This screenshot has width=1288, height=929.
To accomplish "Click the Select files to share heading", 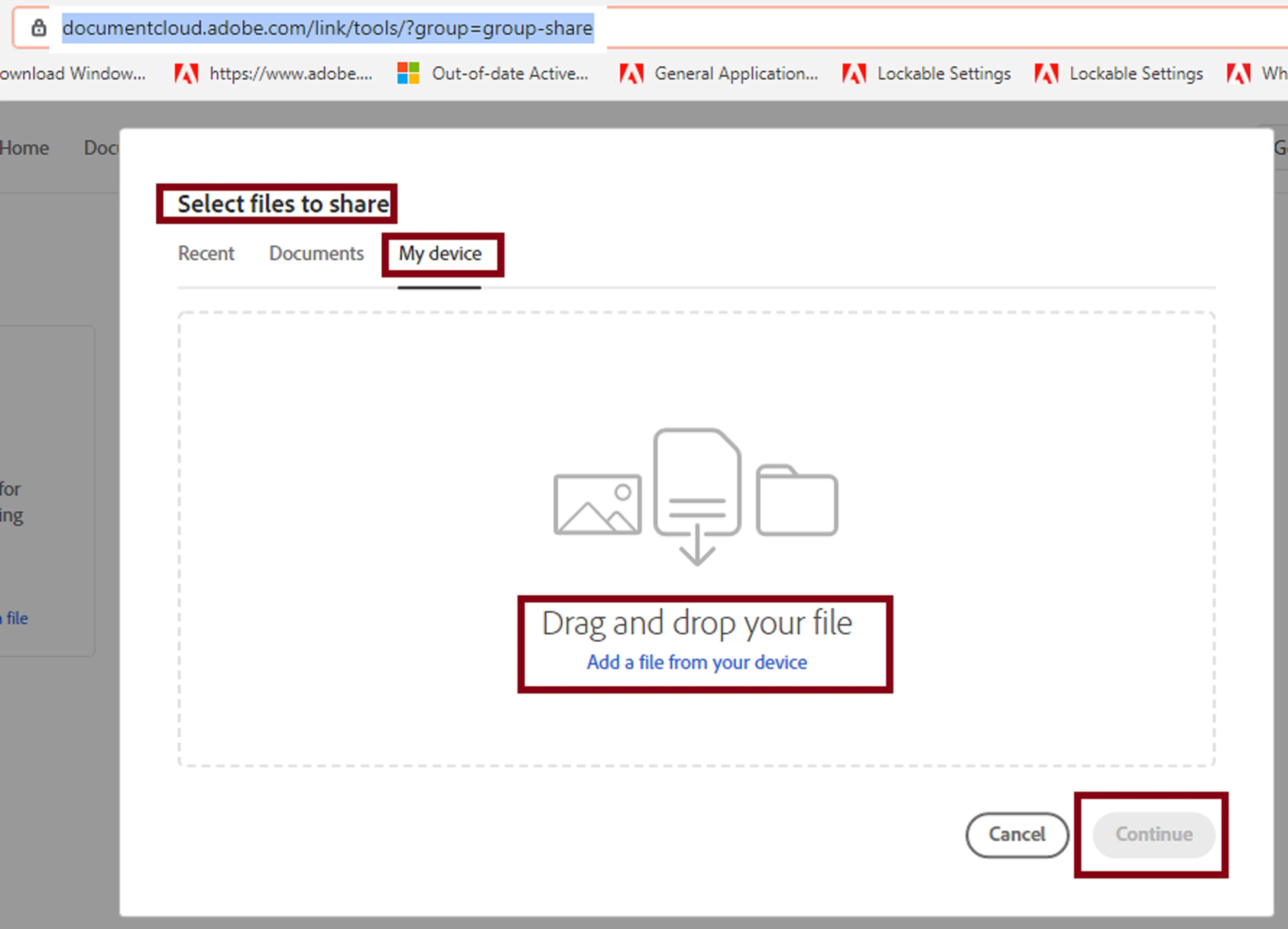I will (283, 204).
